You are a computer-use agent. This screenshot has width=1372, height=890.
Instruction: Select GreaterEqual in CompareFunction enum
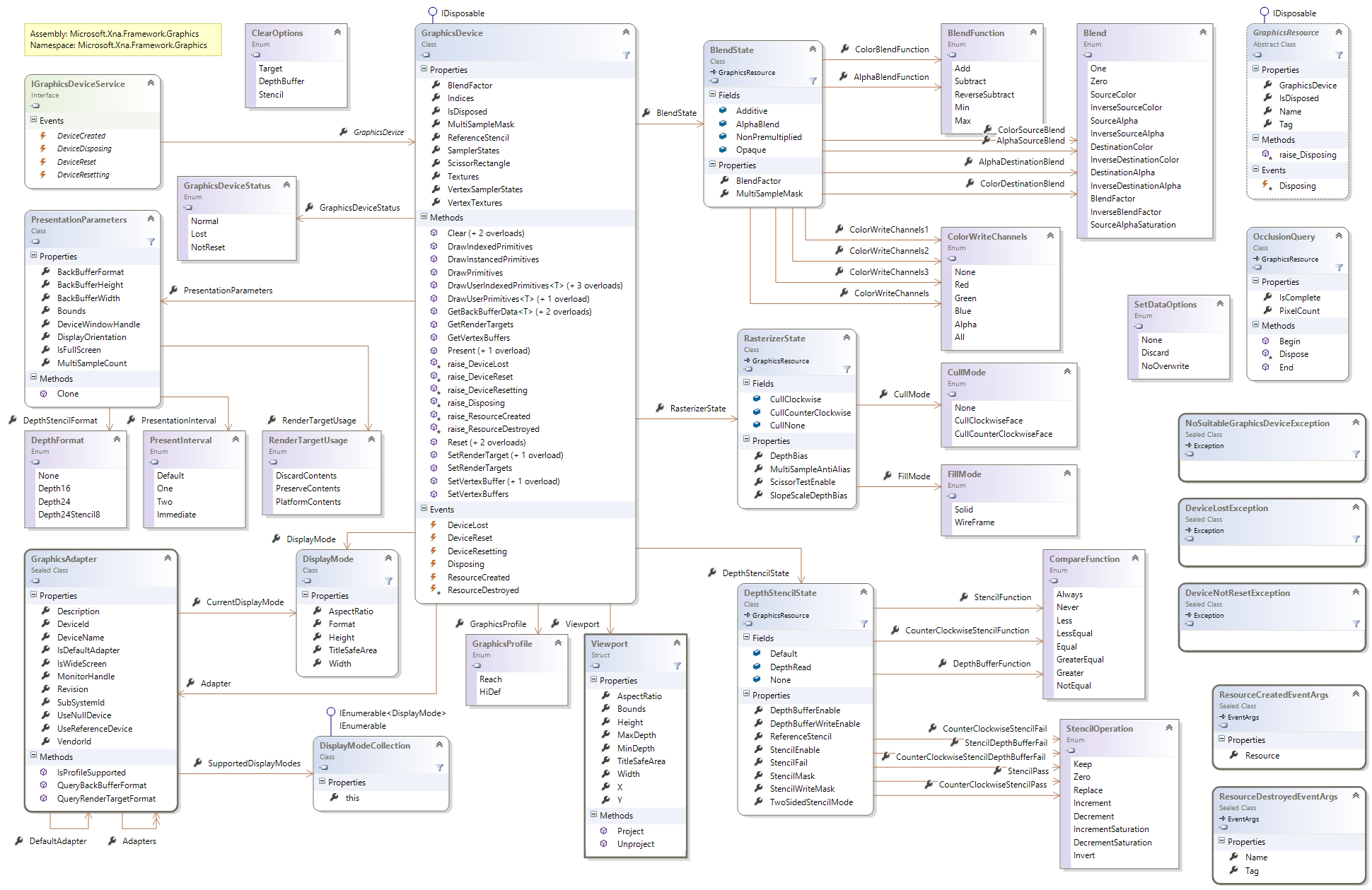point(1079,660)
